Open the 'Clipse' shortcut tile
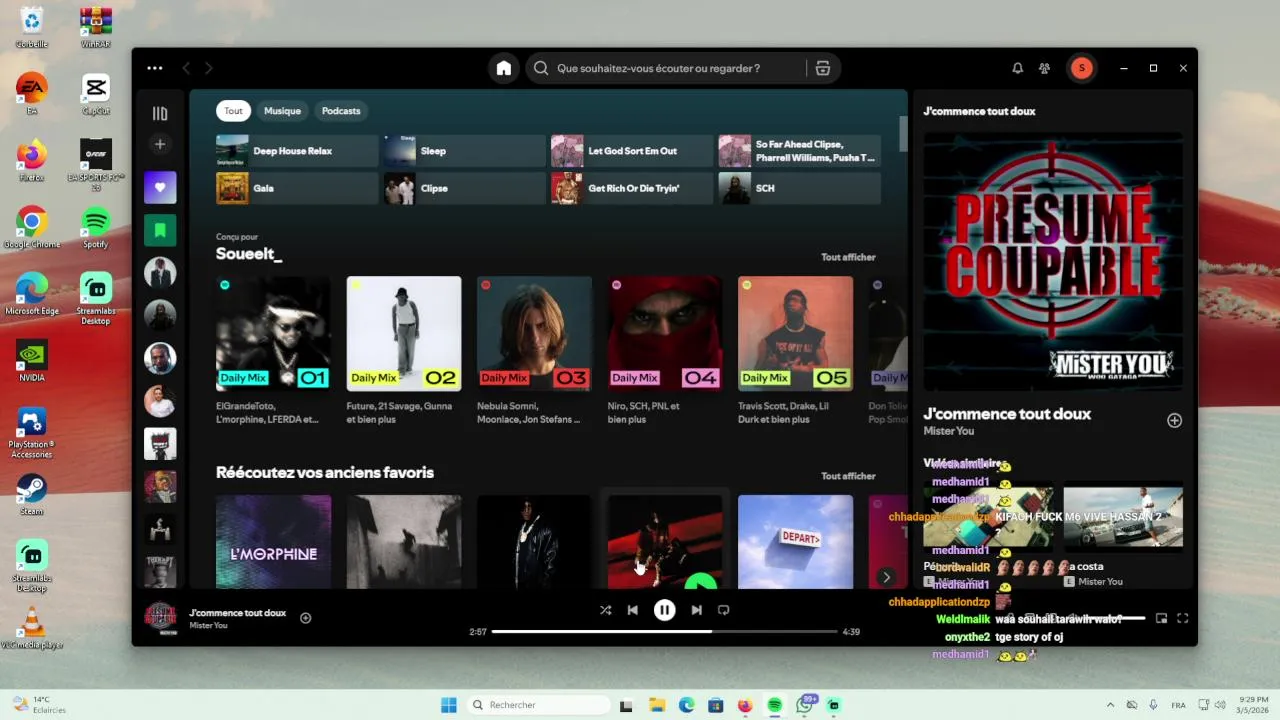This screenshot has height=720, width=1280. click(x=465, y=188)
